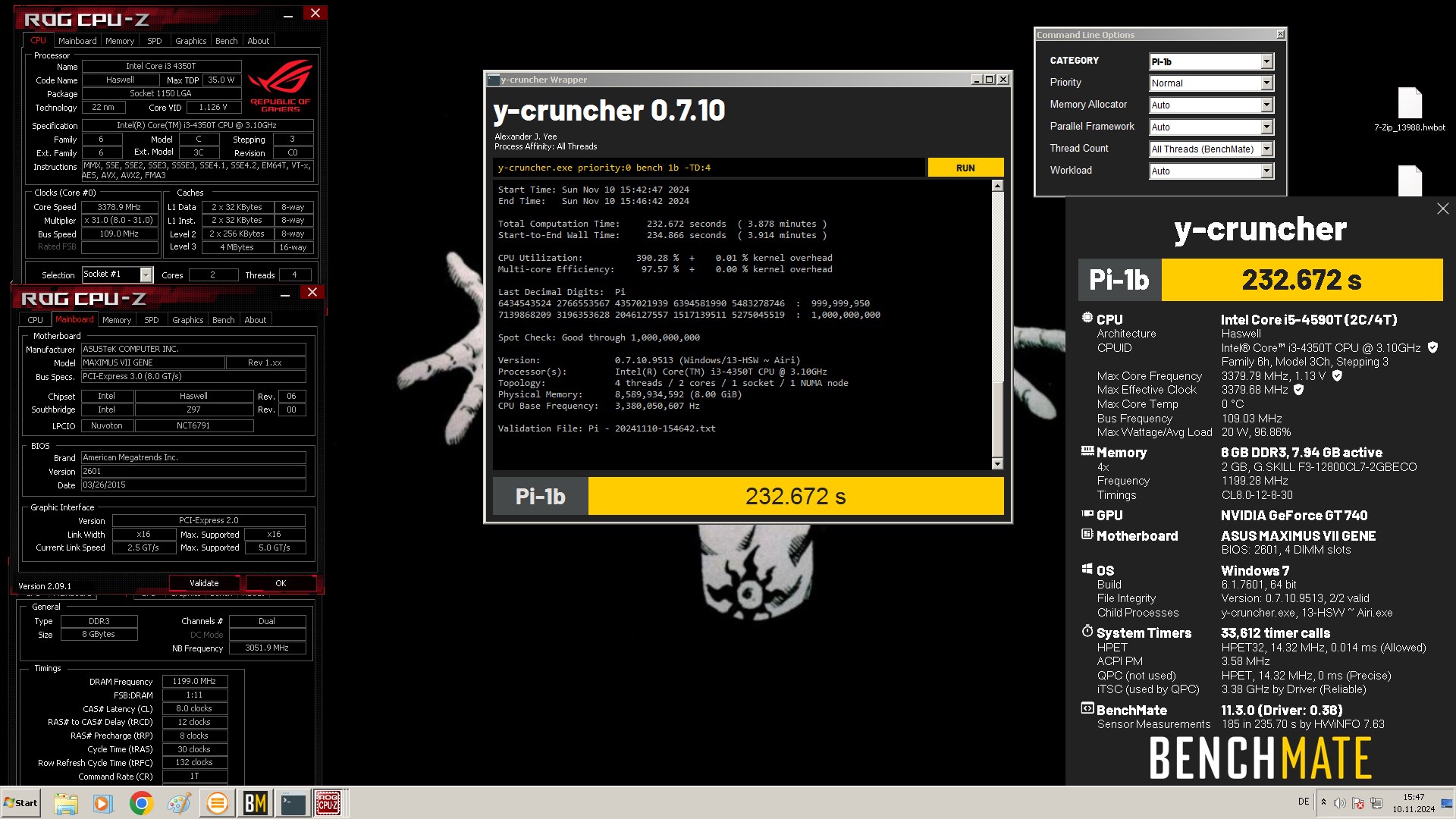This screenshot has height=819, width=1456.
Task: Click scroll-up arrow in y-cruncher output
Action: click(x=997, y=186)
